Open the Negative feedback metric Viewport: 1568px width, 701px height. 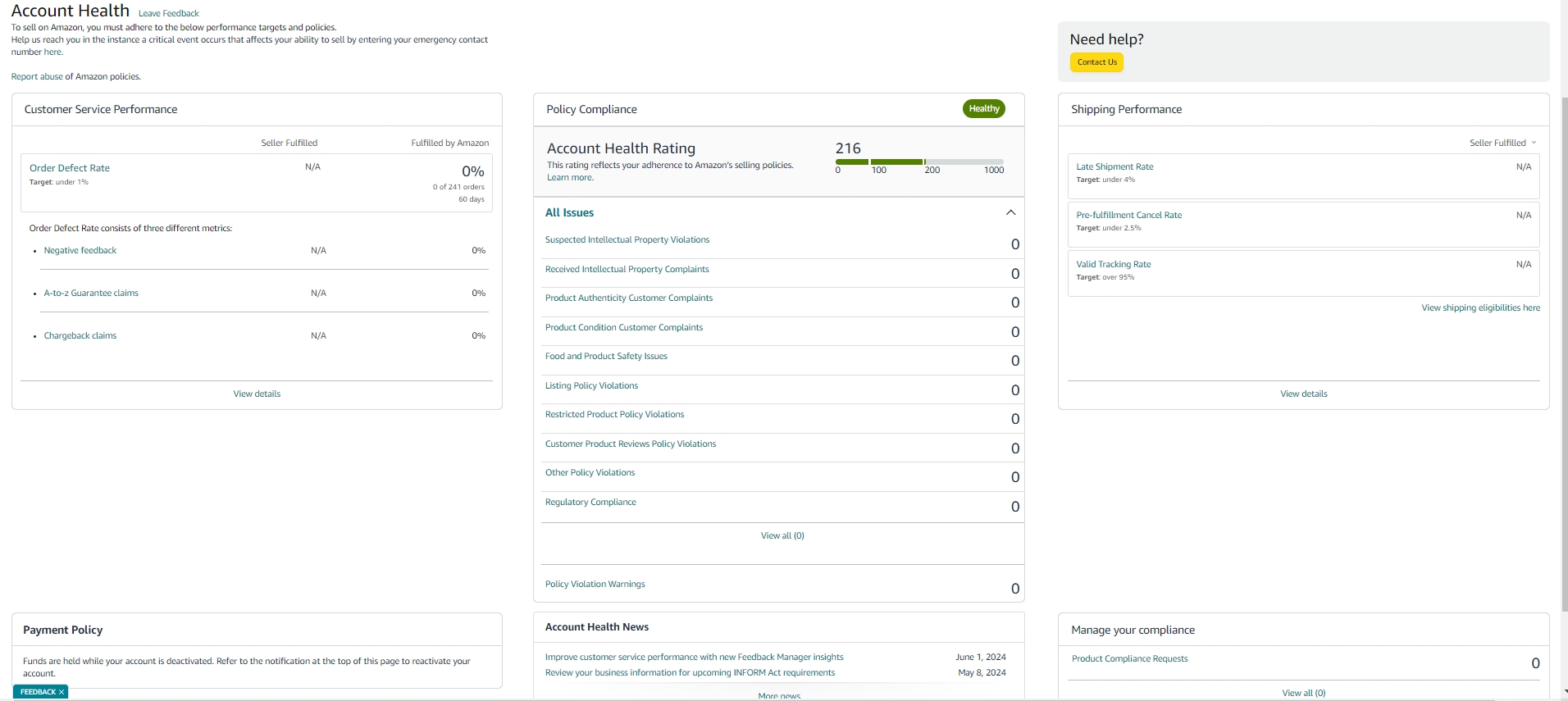tap(80, 250)
